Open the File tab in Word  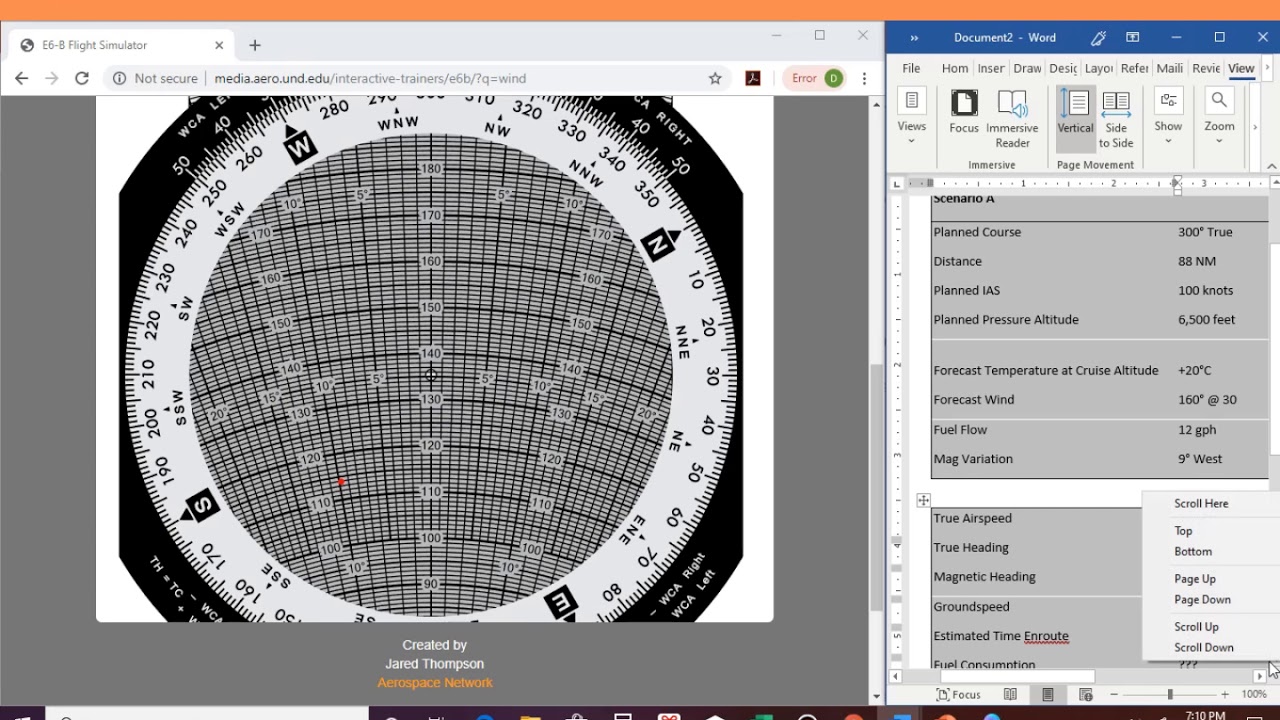911,68
